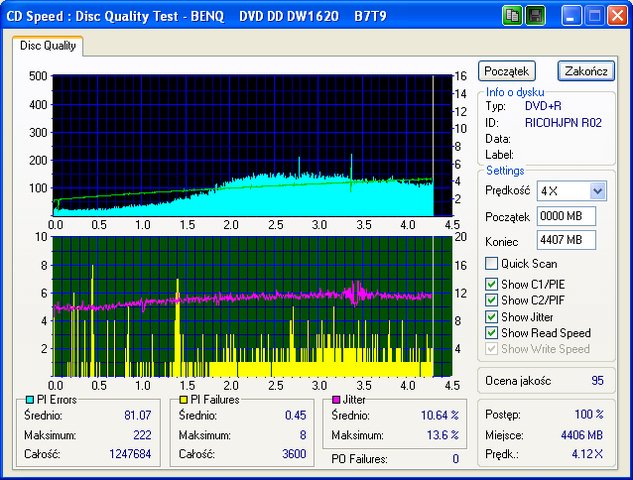Close the CD Speed window
The image size is (633, 480).
tap(617, 16)
